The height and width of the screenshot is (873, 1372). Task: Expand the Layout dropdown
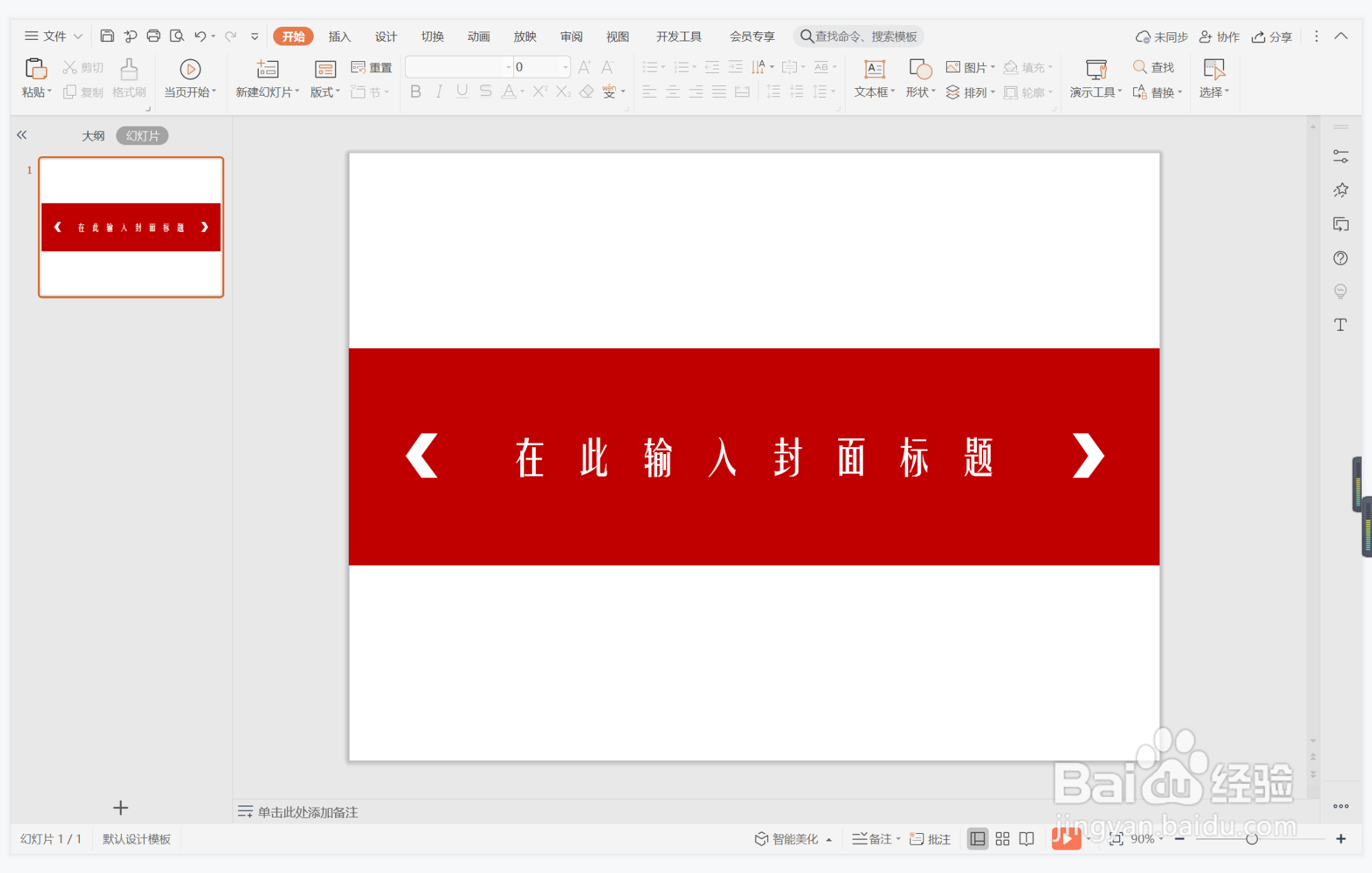coord(325,92)
